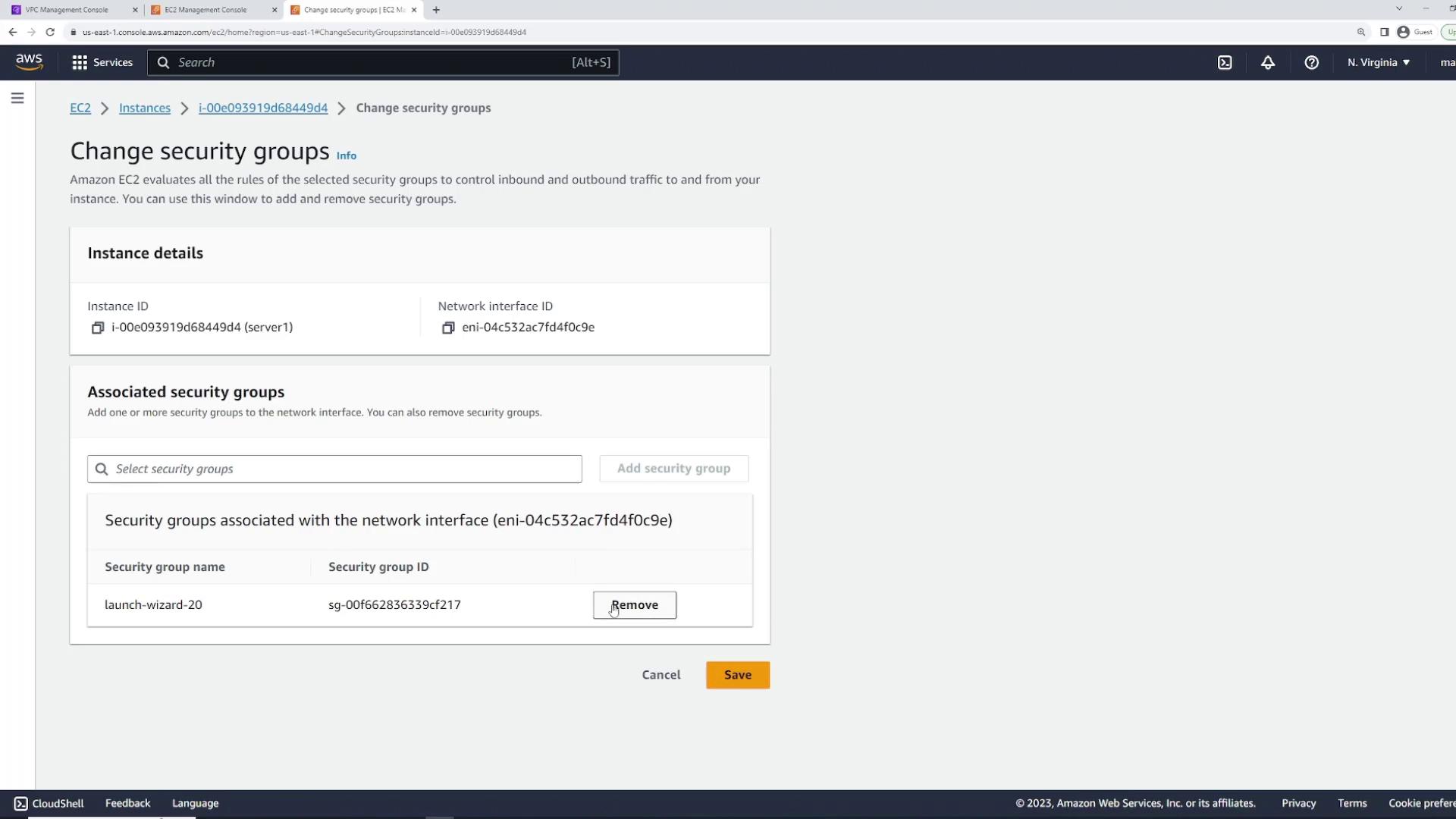
Task: Open the hamburger side navigation menu
Action: tap(17, 98)
